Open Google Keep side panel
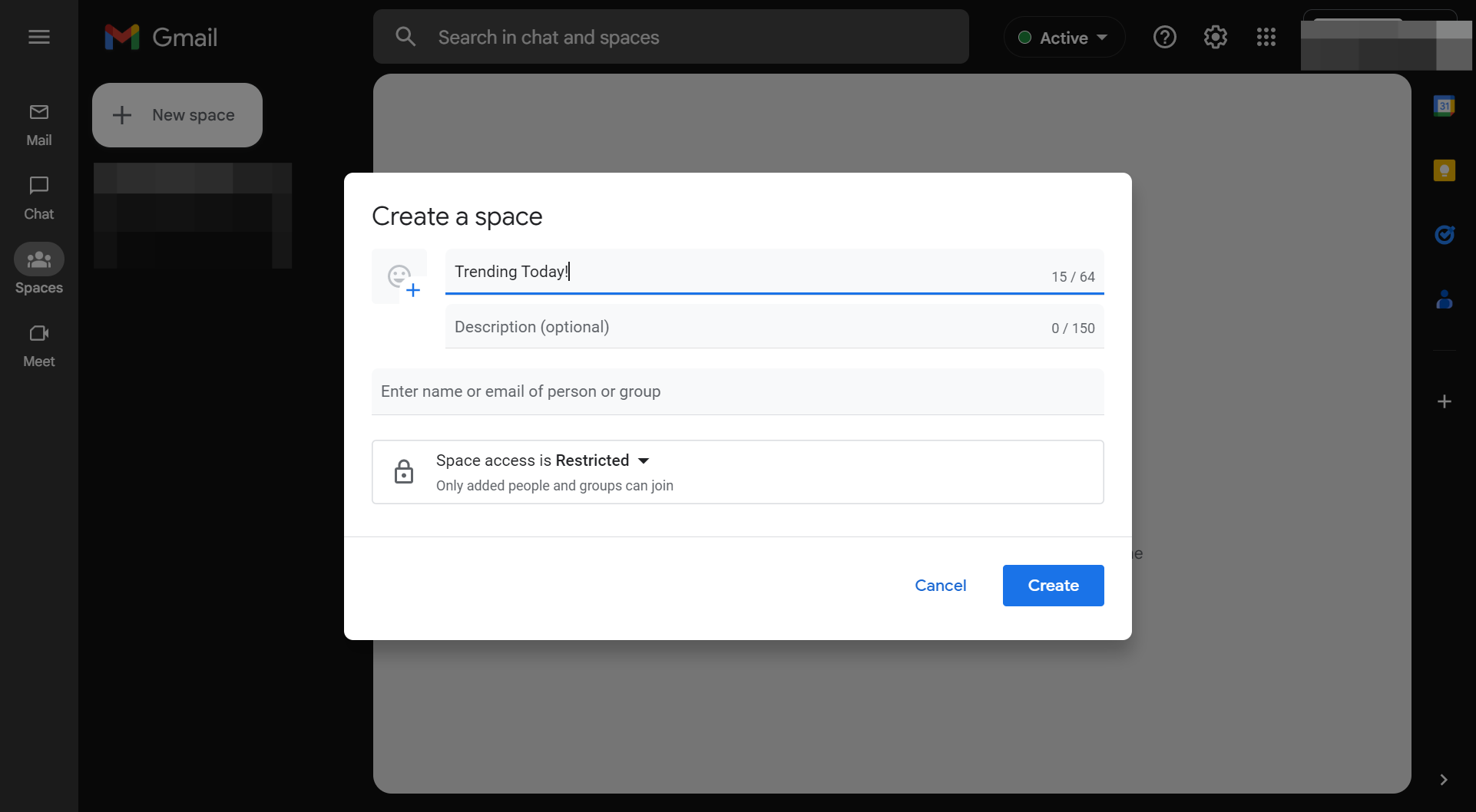Viewport: 1476px width, 812px height. [1445, 170]
